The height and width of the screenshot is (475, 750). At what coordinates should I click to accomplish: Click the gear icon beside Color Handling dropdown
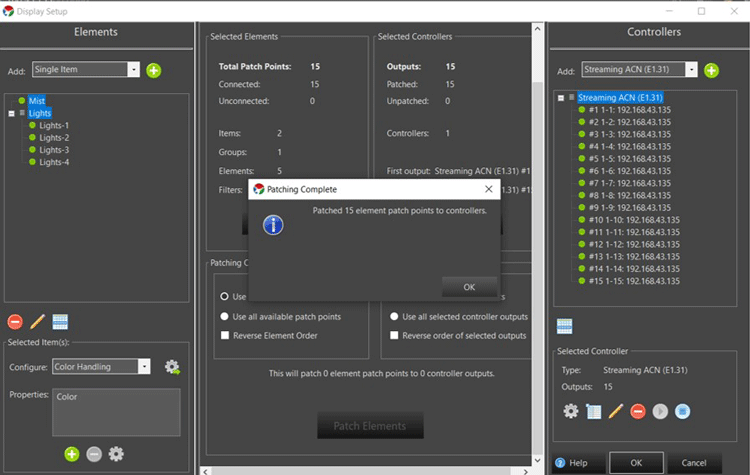pos(172,367)
